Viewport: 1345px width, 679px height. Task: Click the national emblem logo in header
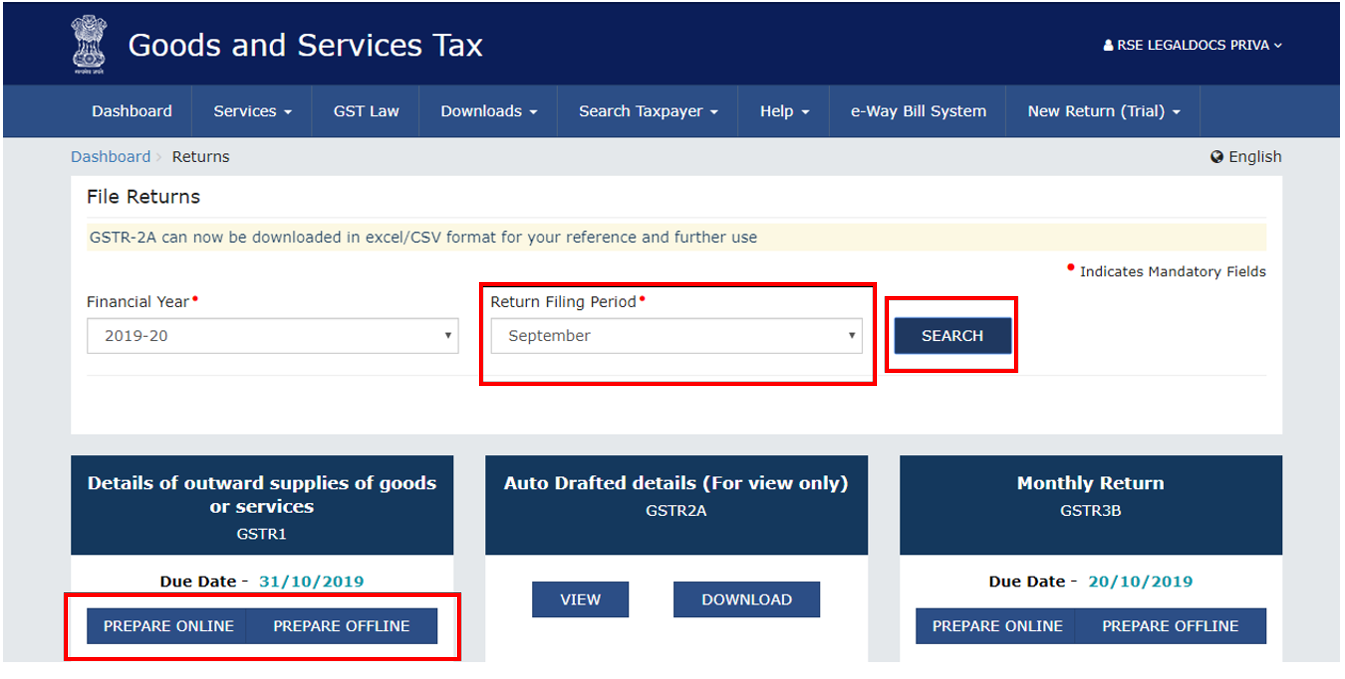[x=88, y=44]
